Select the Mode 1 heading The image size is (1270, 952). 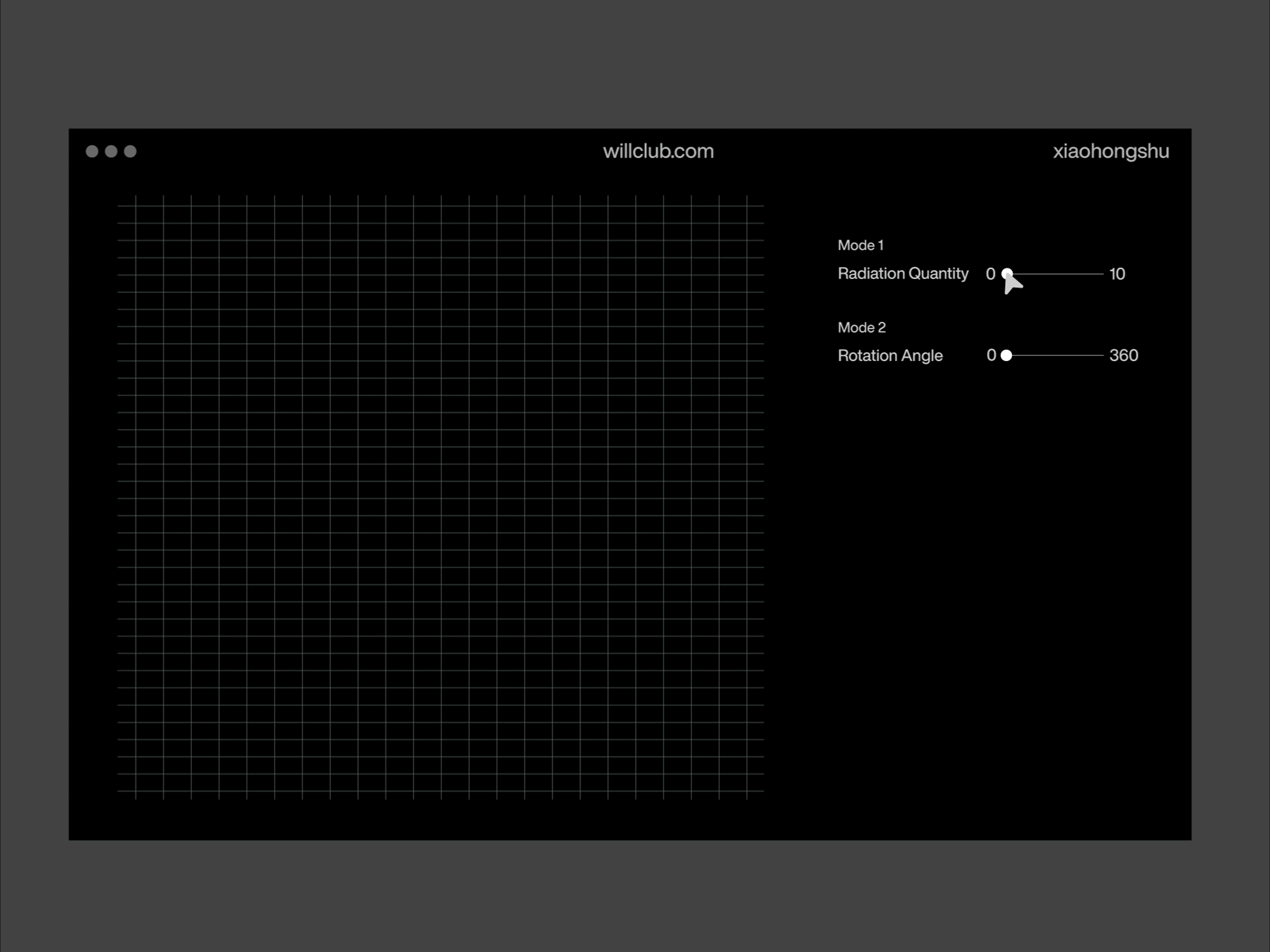pos(860,245)
